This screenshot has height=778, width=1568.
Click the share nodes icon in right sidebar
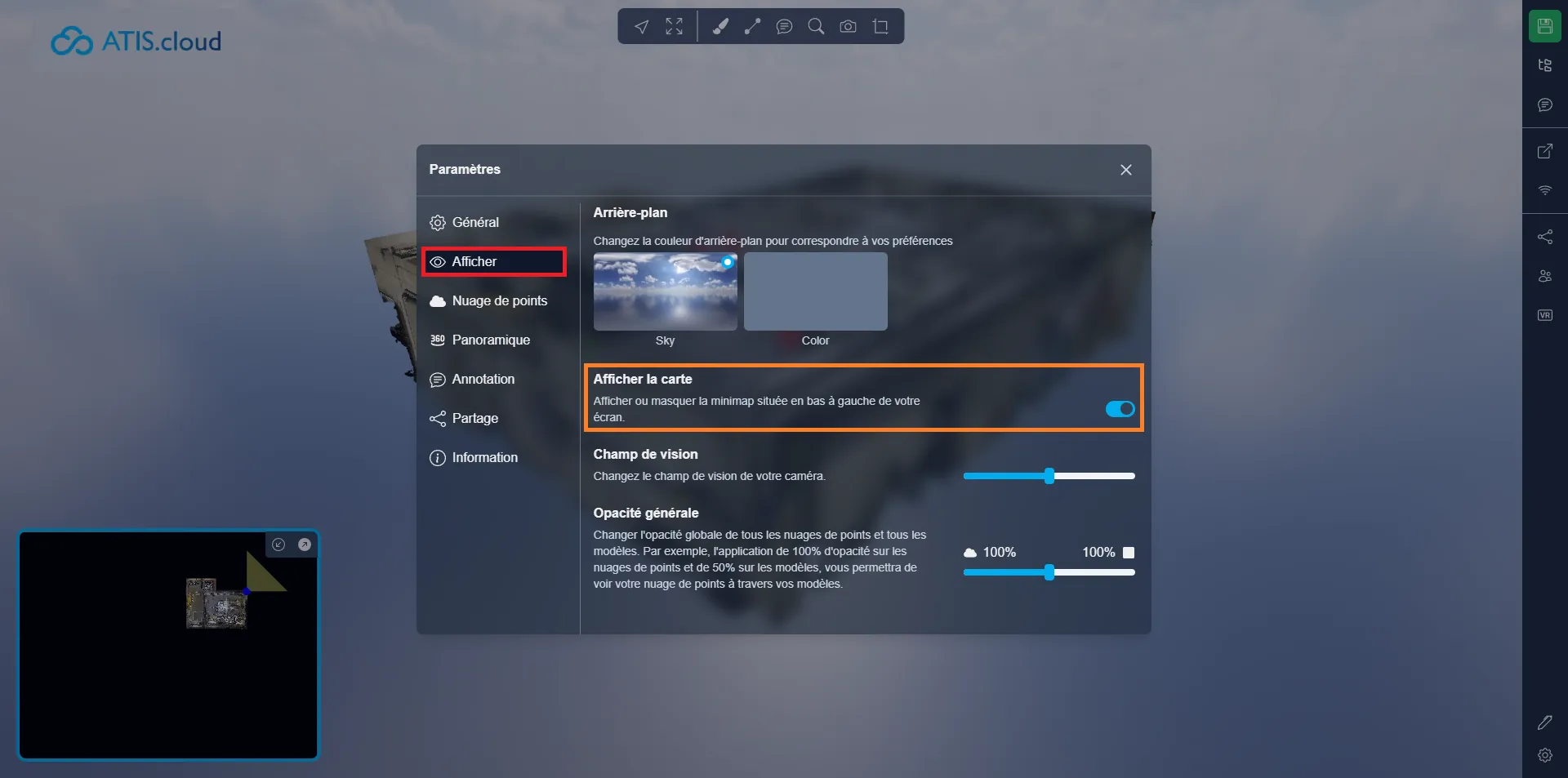tap(1544, 237)
